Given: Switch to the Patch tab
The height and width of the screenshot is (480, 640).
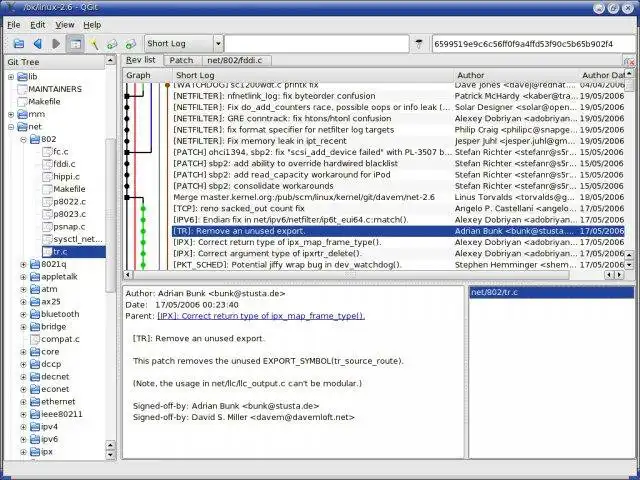Looking at the screenshot, I should click(181, 60).
